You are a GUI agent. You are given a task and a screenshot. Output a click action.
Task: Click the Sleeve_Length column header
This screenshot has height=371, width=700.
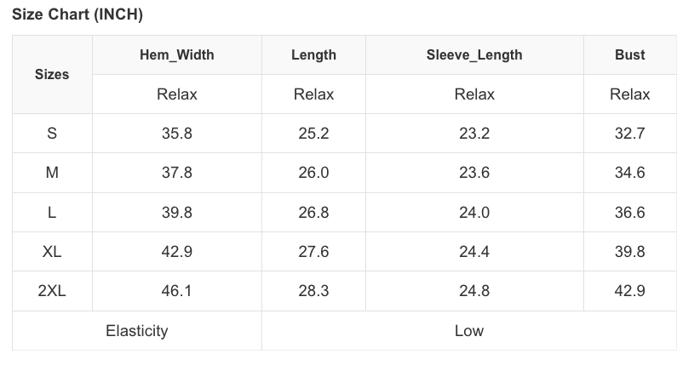[474, 55]
